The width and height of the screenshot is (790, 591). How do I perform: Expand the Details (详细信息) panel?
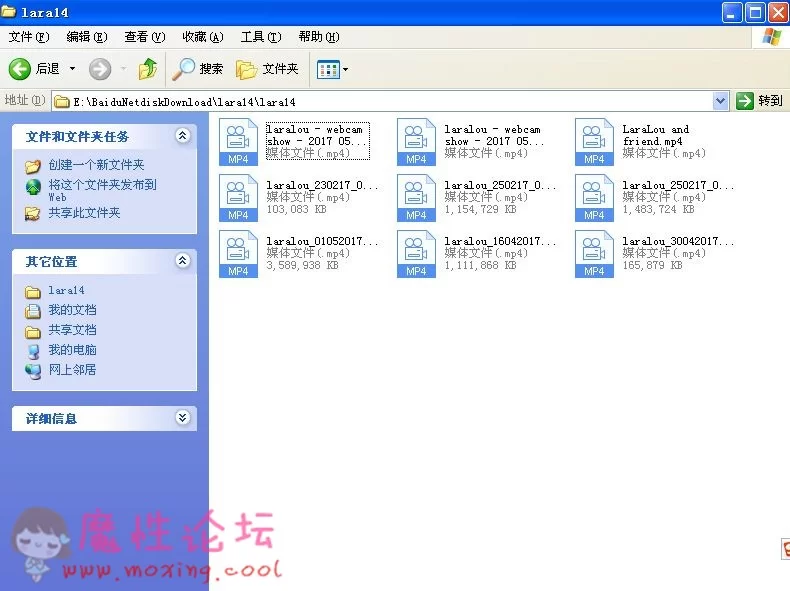click(x=182, y=418)
